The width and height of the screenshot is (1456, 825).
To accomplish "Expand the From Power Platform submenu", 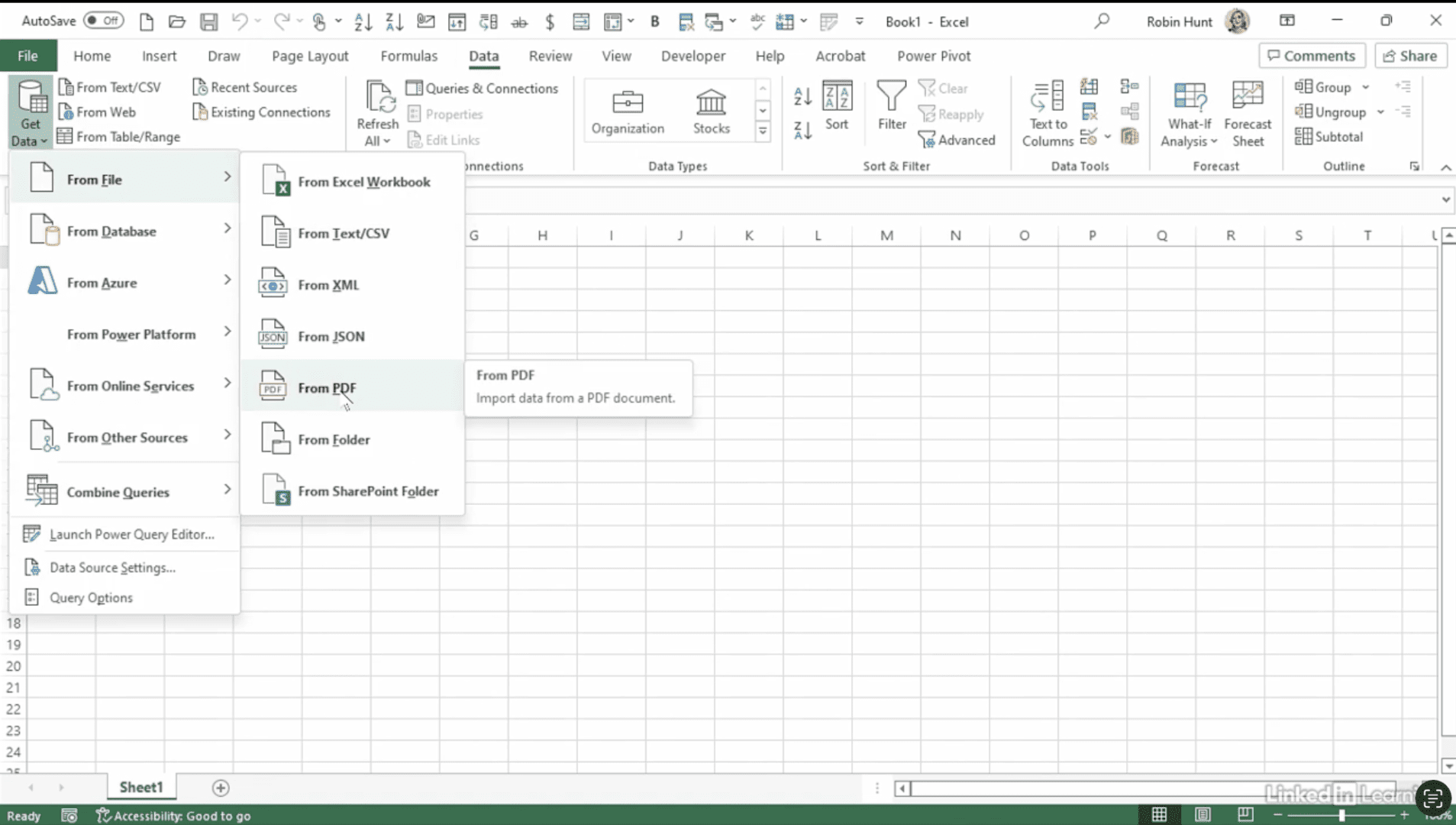I will (124, 334).
